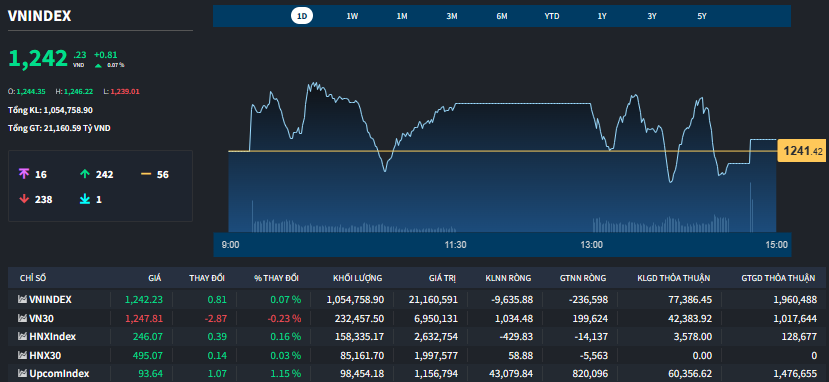Click the purple ceiling-price arrow icon
The image size is (829, 382).
click(23, 174)
